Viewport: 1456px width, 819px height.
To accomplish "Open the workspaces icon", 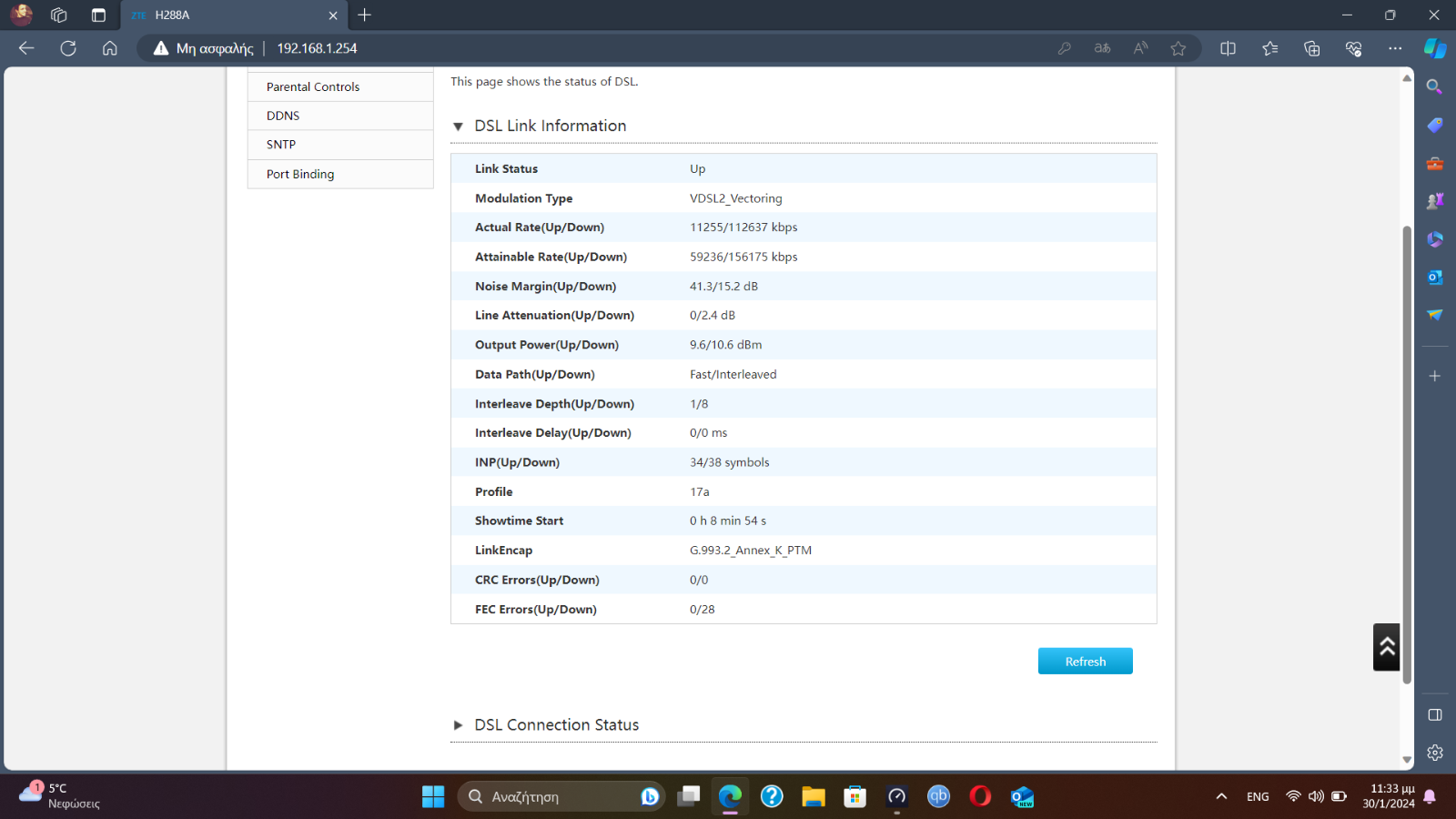I will pos(59,15).
